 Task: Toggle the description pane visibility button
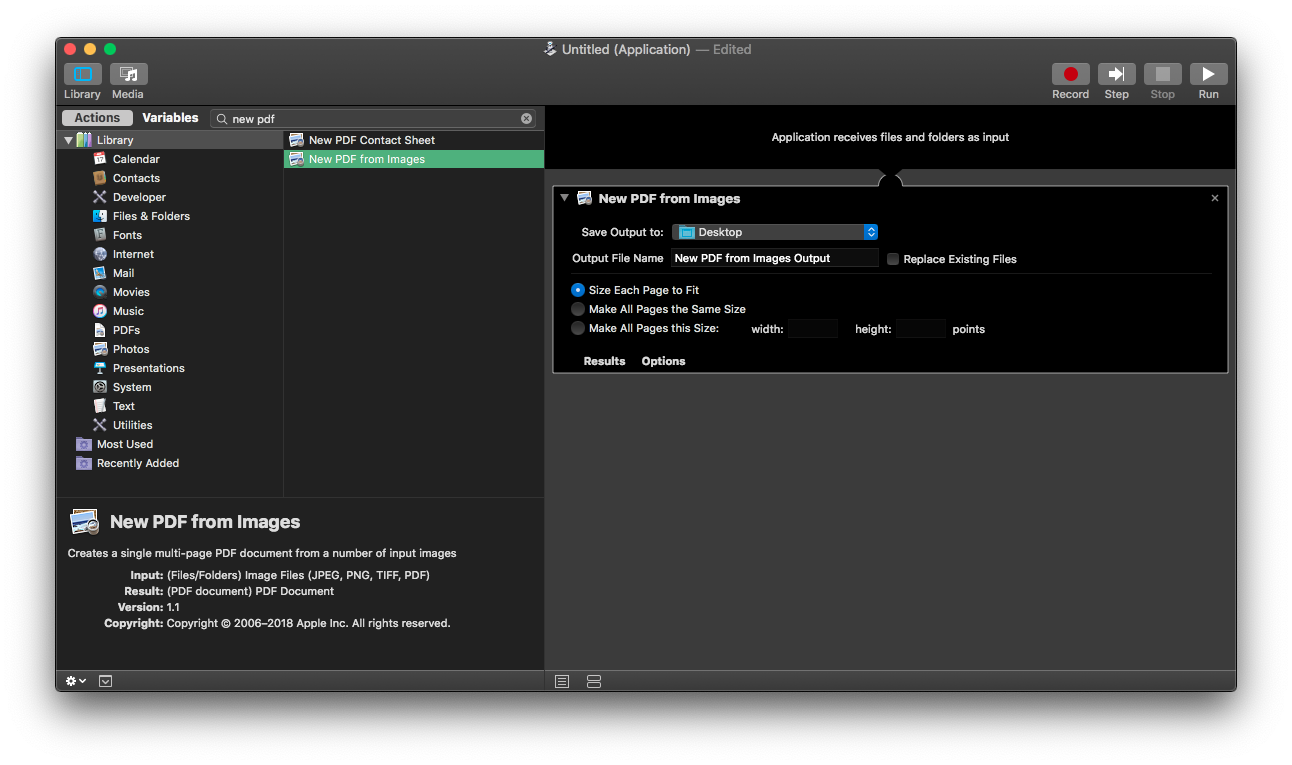point(106,681)
